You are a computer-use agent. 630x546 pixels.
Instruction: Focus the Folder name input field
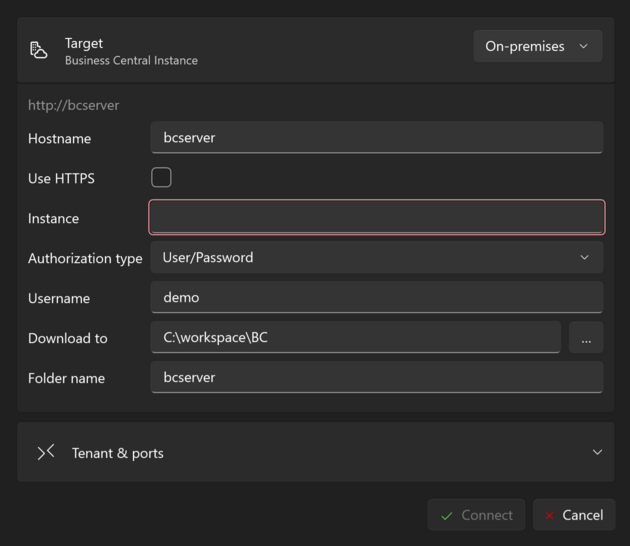pos(376,377)
